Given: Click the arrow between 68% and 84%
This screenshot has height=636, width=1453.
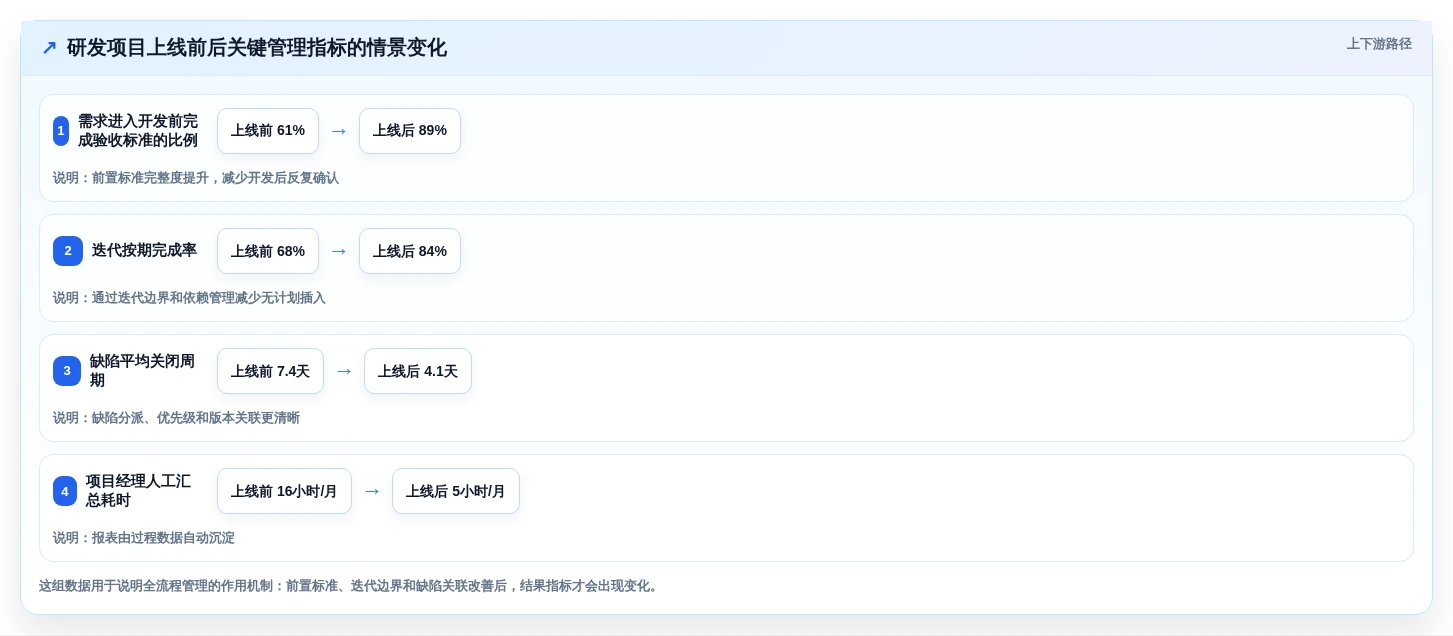Looking at the screenshot, I should click(x=339, y=251).
